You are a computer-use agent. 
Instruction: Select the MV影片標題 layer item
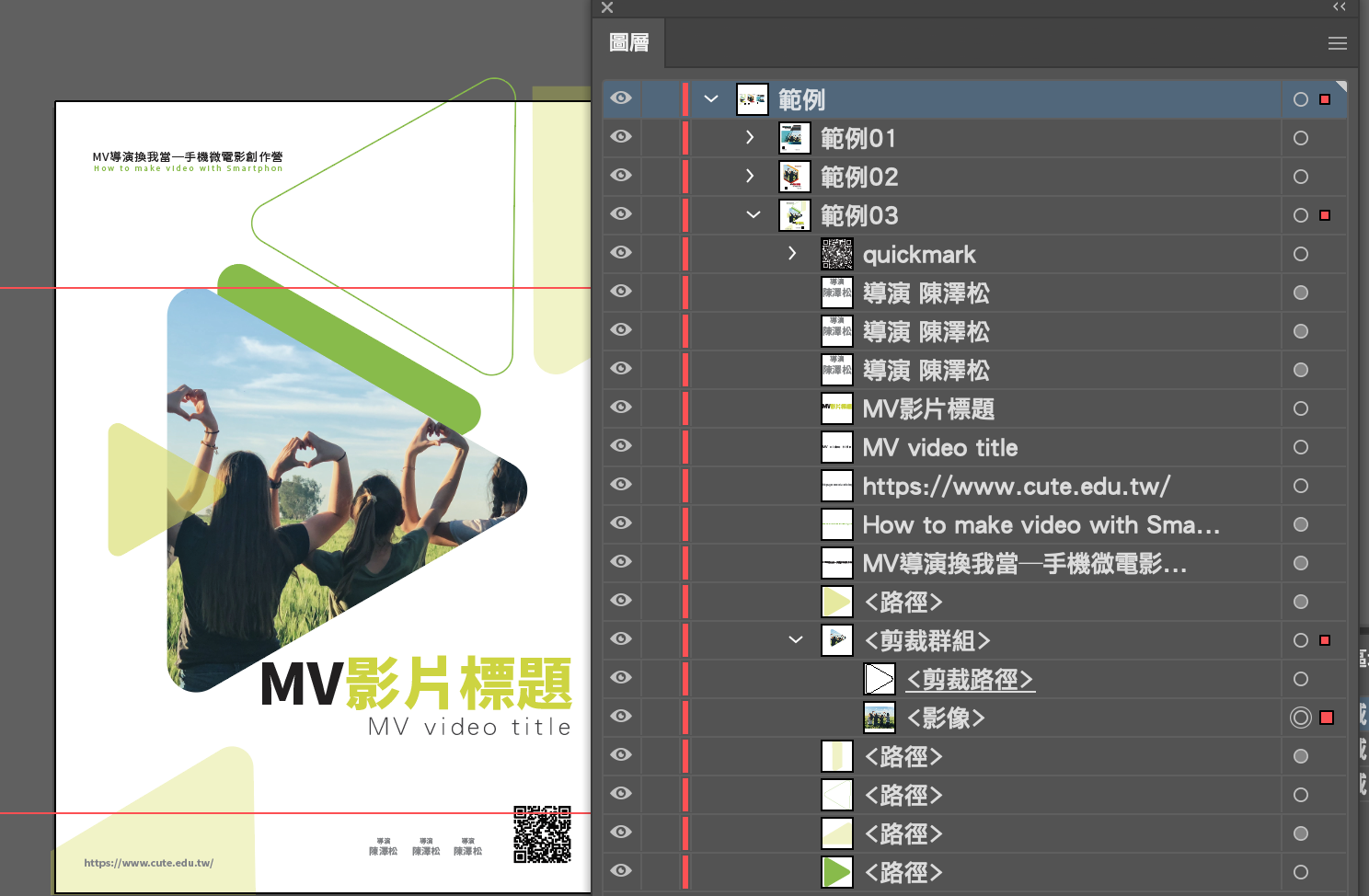click(927, 408)
